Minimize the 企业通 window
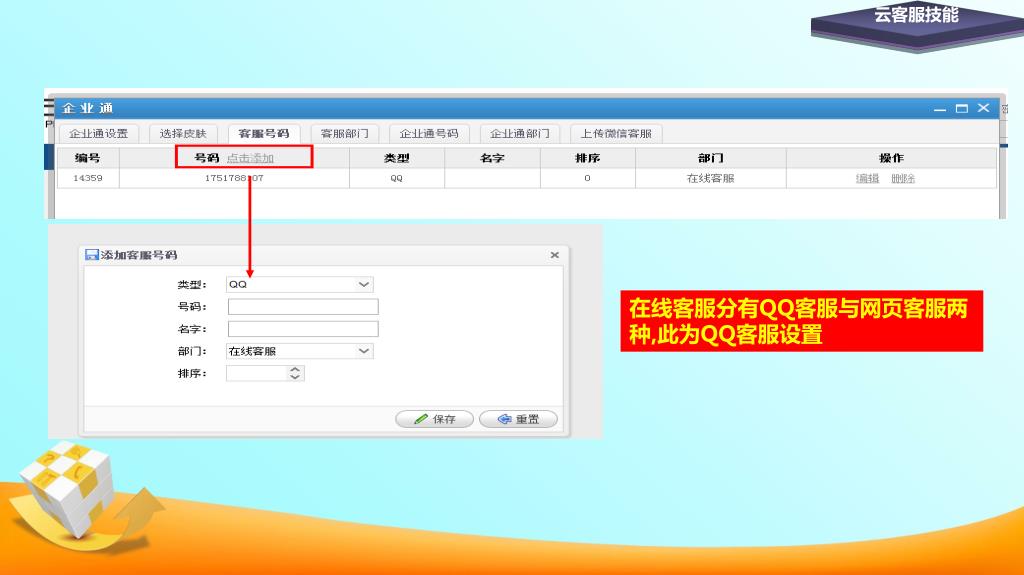This screenshot has height=575, width=1024. (940, 109)
